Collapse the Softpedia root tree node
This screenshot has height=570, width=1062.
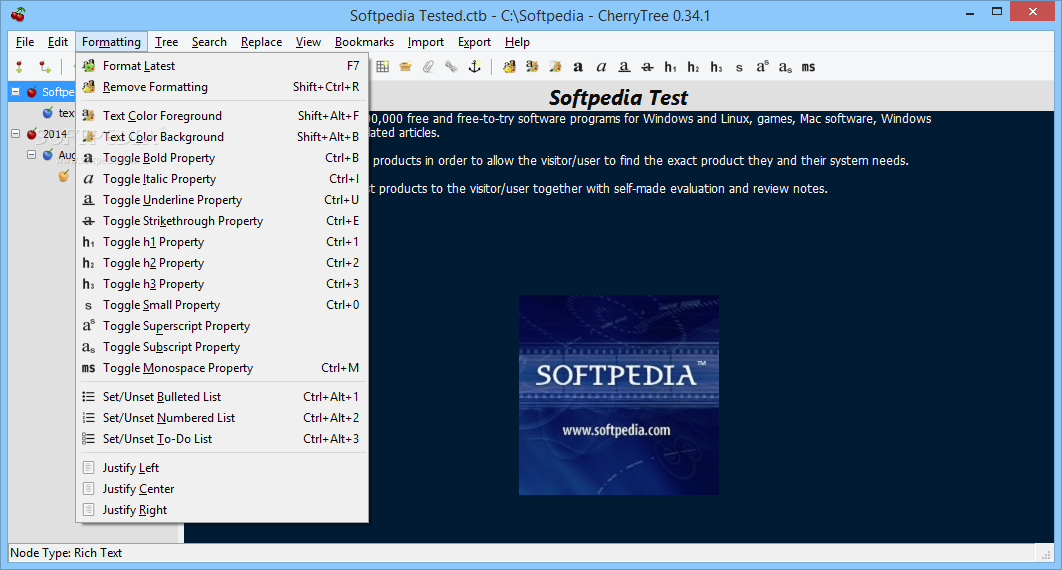click(x=15, y=91)
